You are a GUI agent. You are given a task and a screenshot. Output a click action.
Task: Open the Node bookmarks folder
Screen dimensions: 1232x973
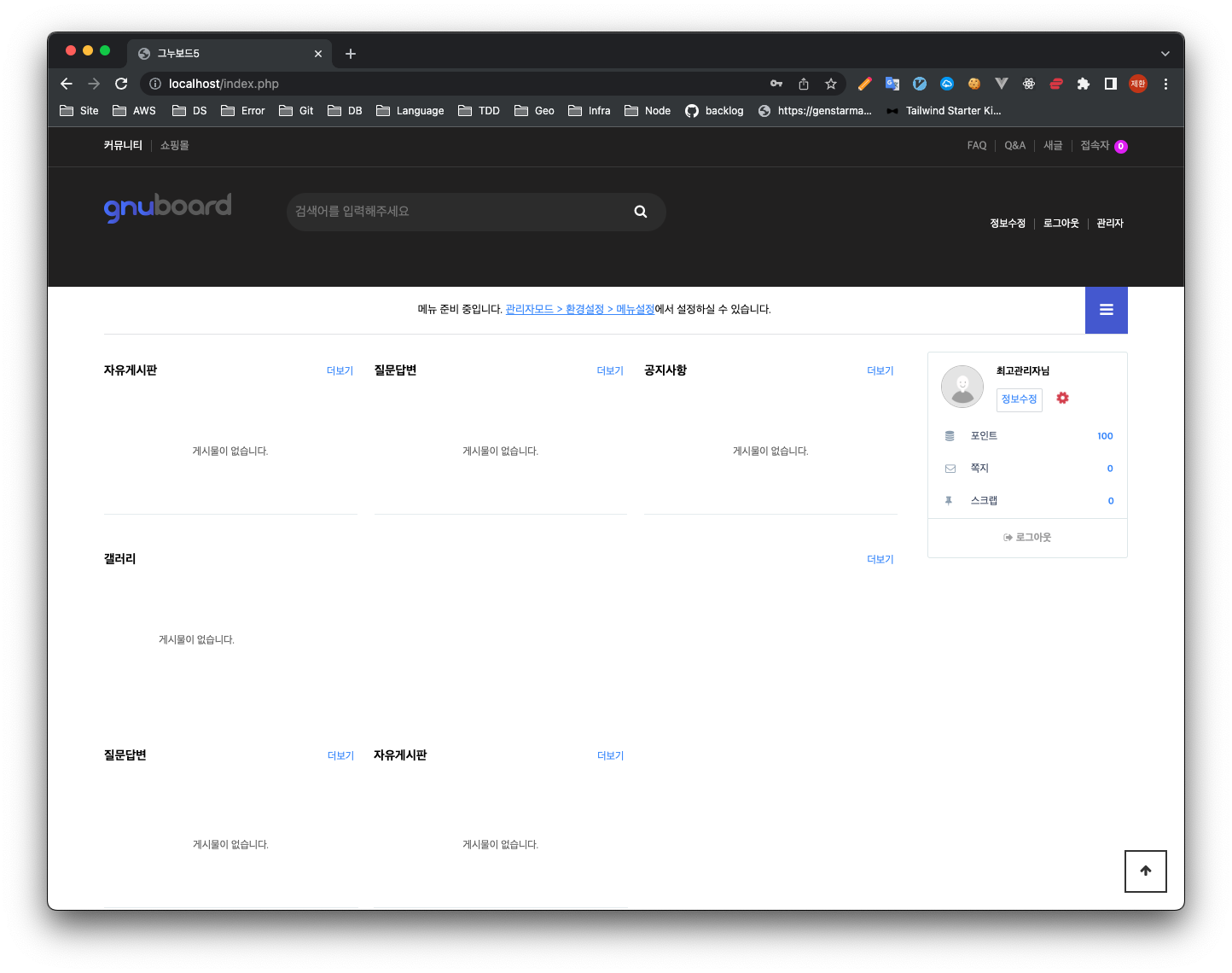pyautogui.click(x=648, y=111)
